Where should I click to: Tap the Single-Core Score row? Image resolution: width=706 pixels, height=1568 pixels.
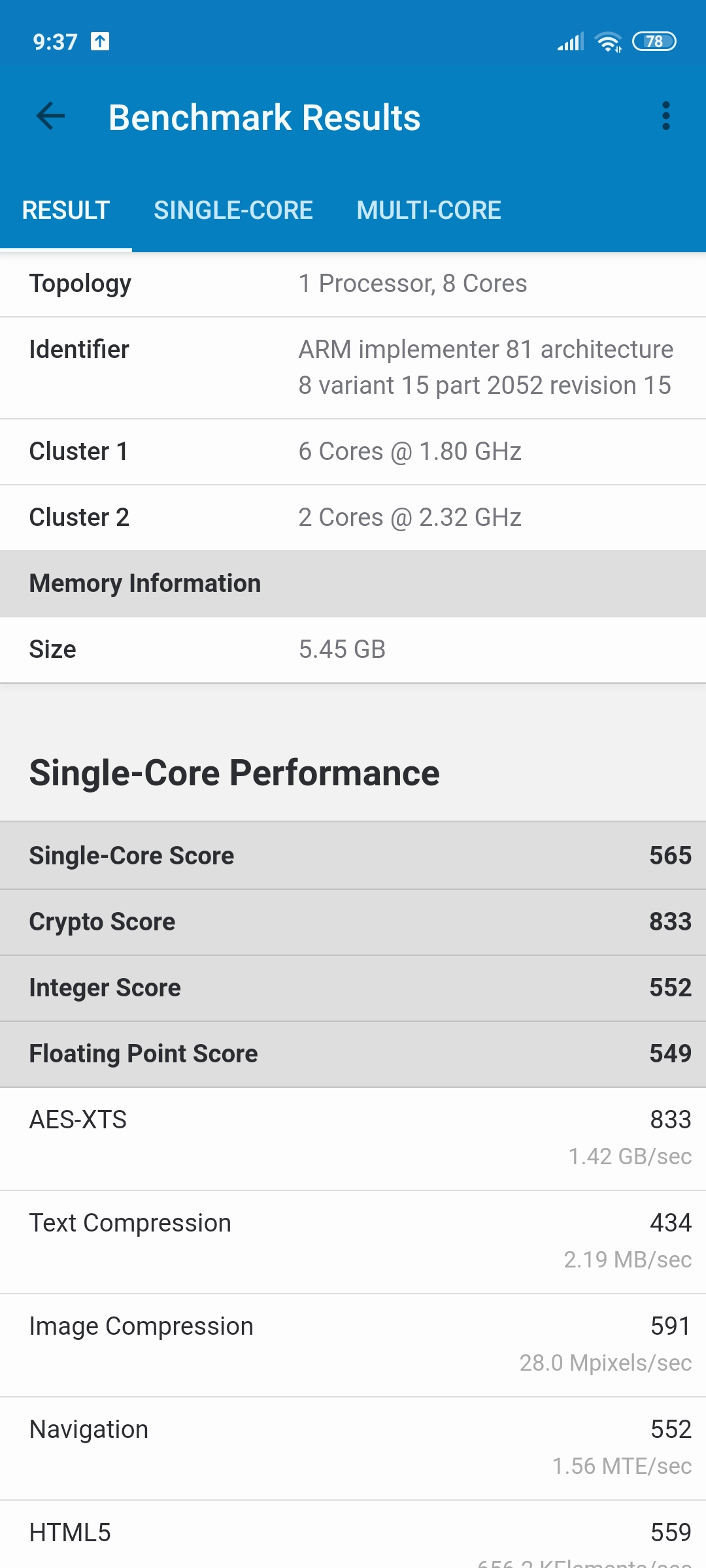pyautogui.click(x=353, y=856)
